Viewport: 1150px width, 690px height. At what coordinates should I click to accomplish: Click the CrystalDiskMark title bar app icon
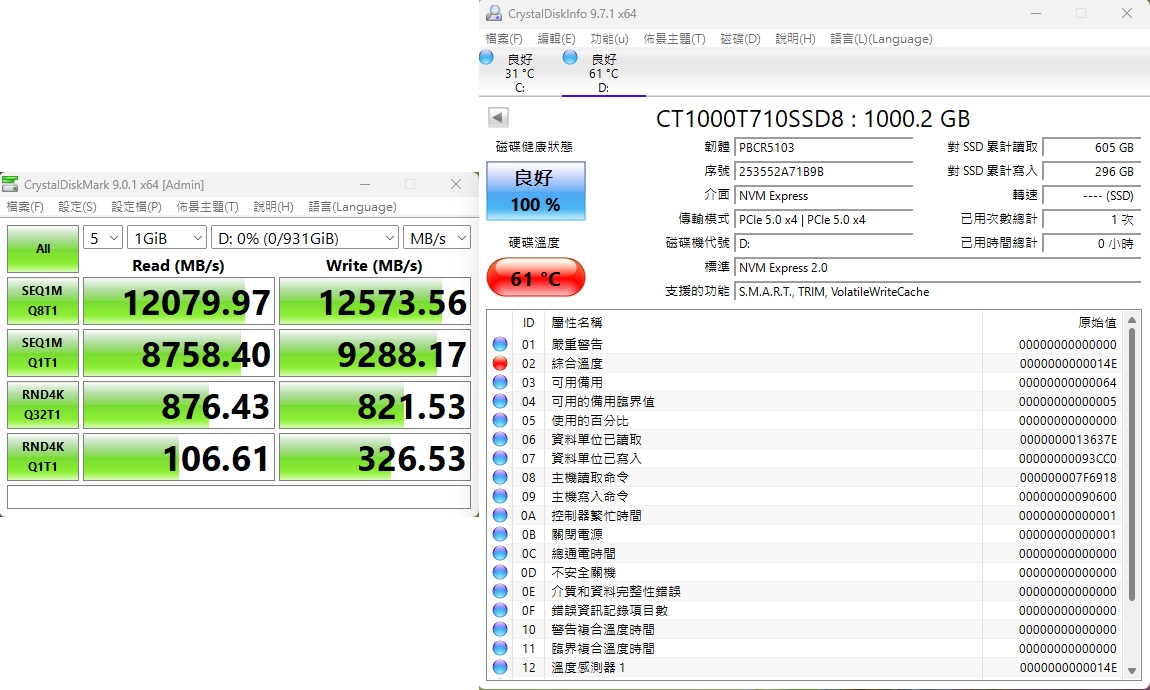point(11,184)
